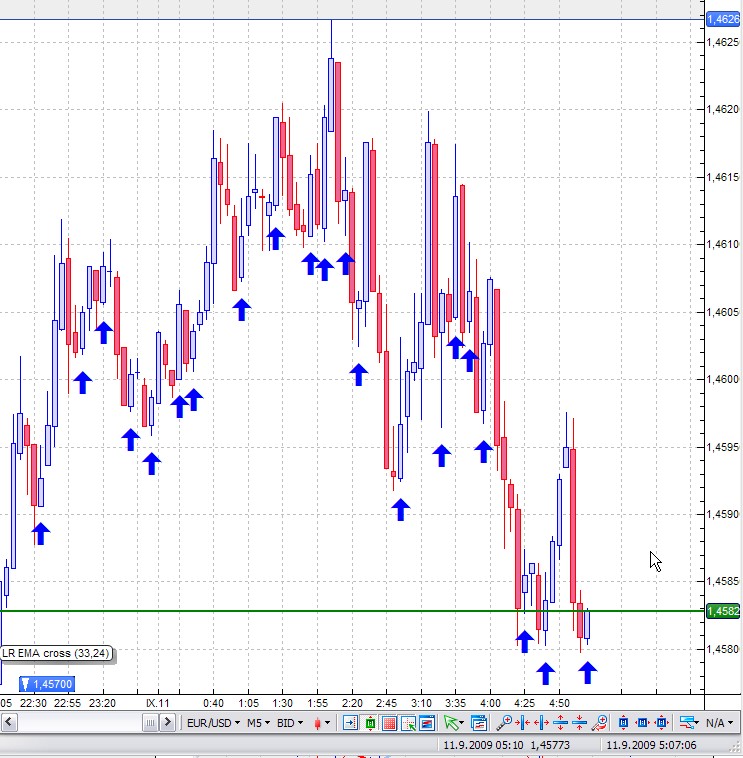
Task: Open the M5 timeframe dropdown
Action: 258,722
